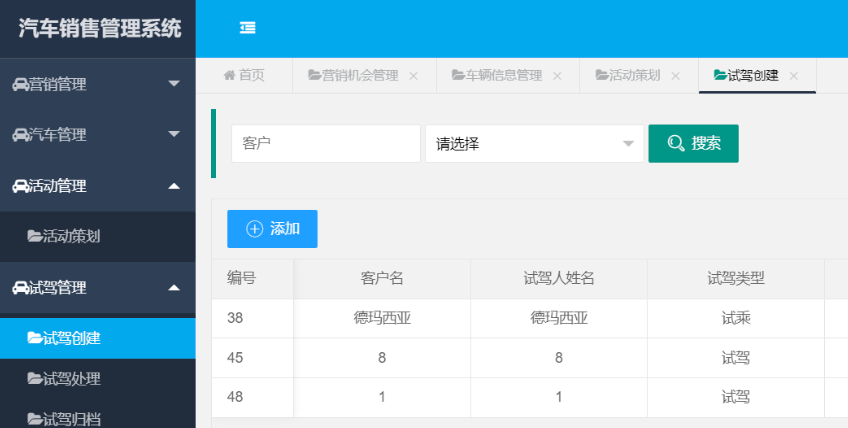Click the folder icon beside 试驾处理
The image size is (848, 428).
click(x=35, y=379)
